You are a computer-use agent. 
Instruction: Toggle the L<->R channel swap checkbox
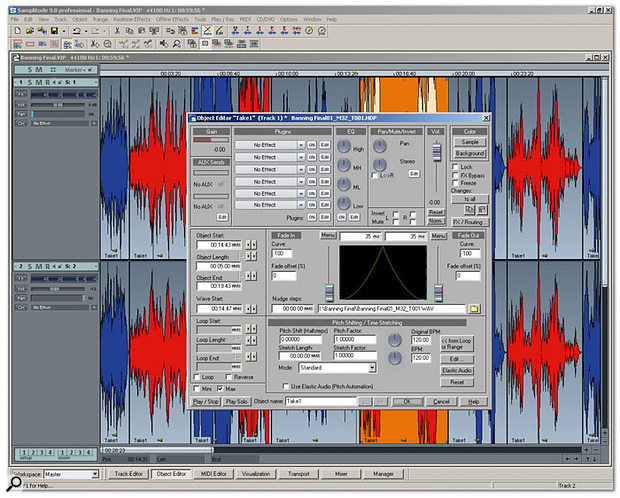pos(374,175)
